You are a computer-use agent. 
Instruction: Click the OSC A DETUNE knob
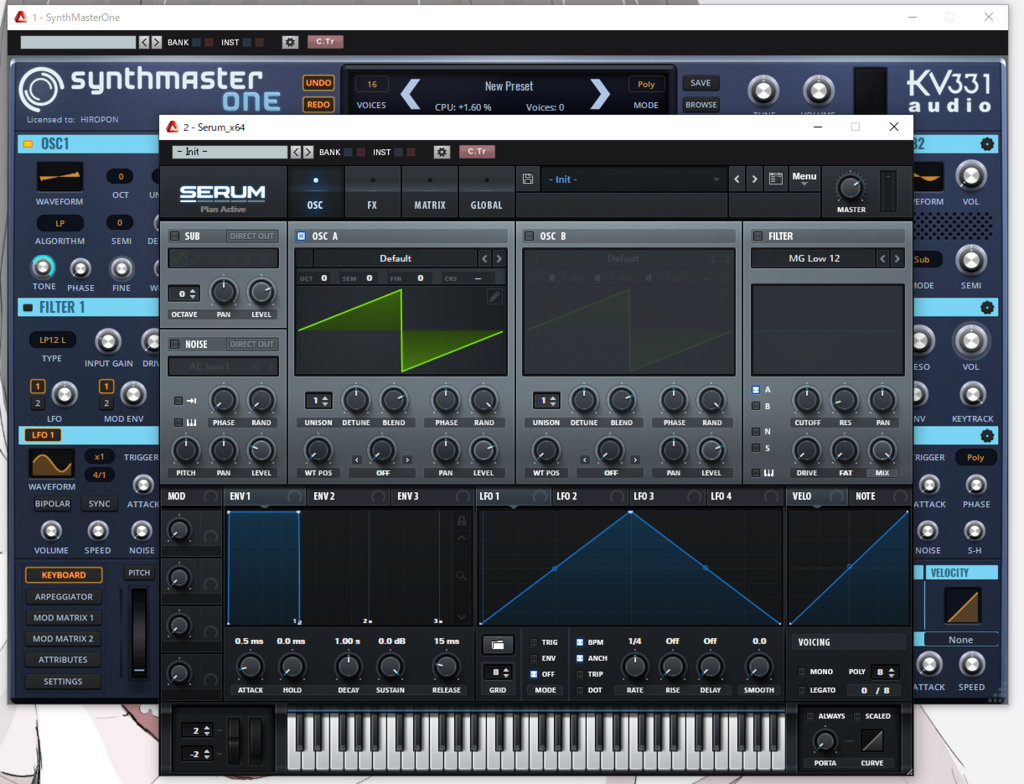[356, 400]
